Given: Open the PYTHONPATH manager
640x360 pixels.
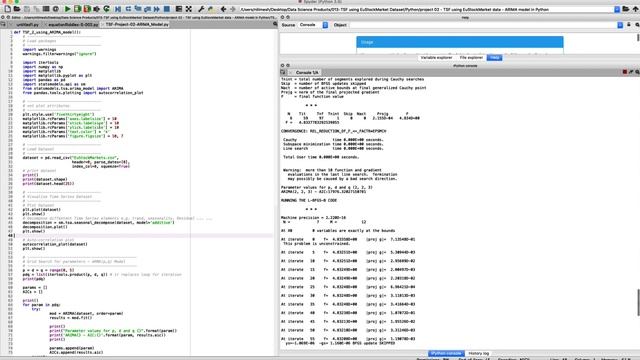Looking at the screenshot, I should tap(211, 9).
